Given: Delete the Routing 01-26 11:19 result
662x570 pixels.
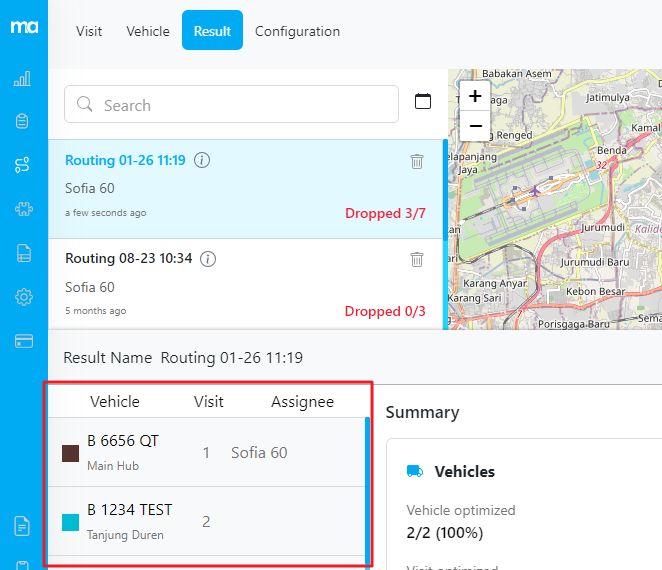Looking at the screenshot, I should (x=417, y=161).
